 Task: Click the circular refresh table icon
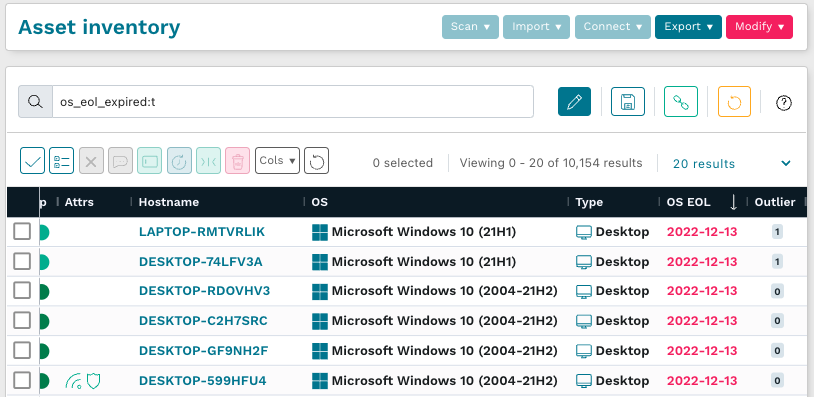click(x=317, y=161)
